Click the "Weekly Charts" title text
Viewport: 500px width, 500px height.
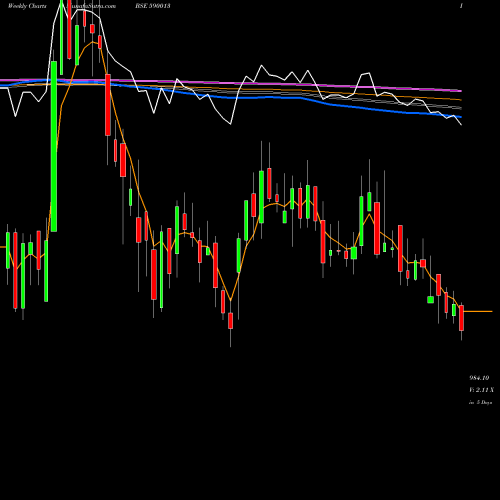coord(27,6)
